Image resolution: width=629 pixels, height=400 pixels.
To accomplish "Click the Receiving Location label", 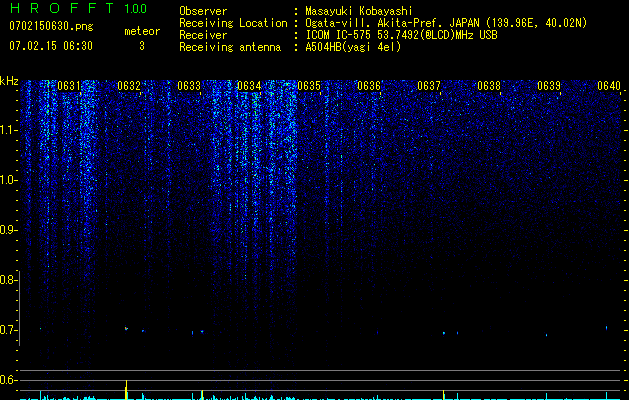I will pyautogui.click(x=233, y=23).
